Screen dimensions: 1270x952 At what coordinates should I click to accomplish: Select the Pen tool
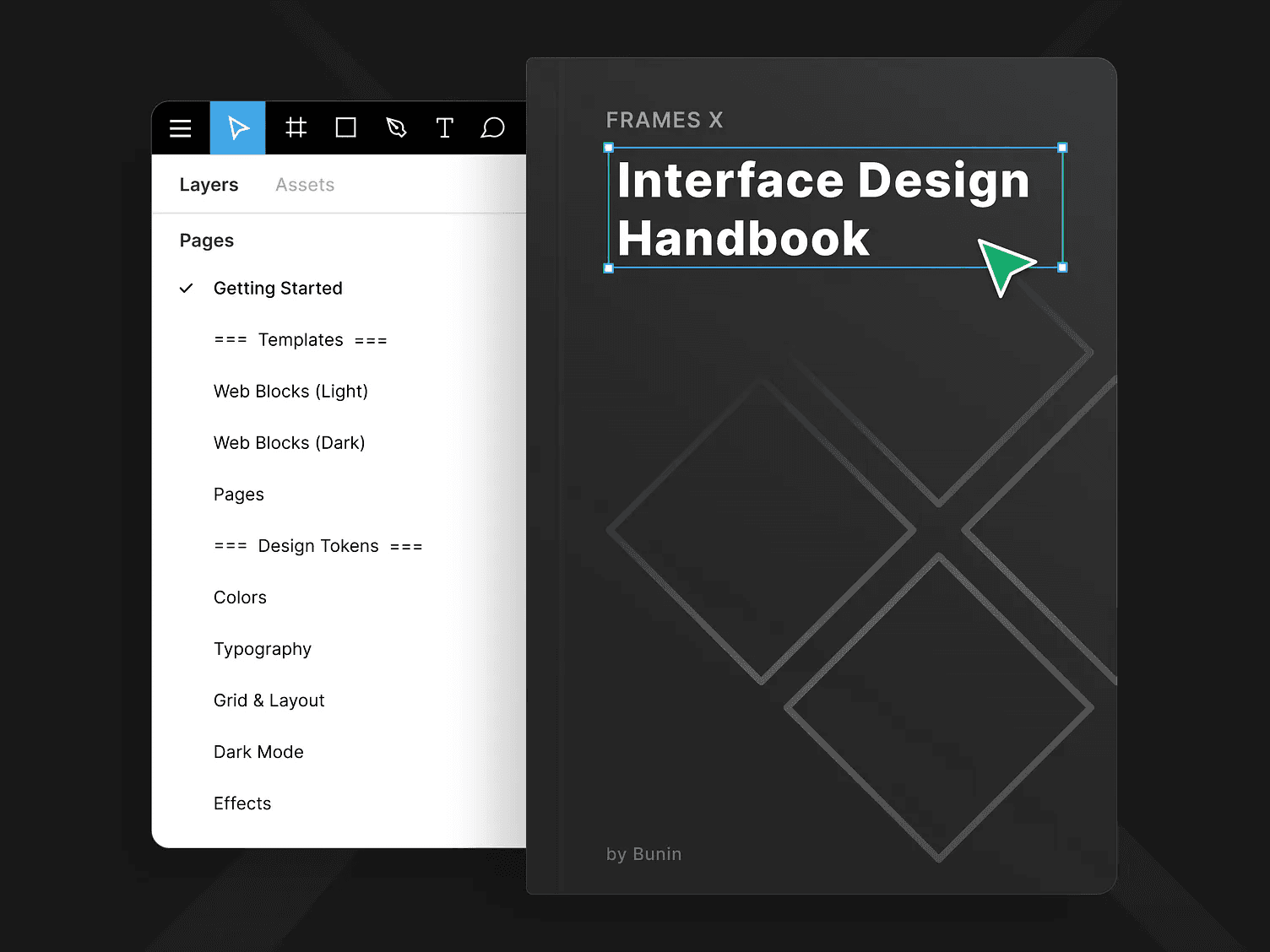click(395, 127)
